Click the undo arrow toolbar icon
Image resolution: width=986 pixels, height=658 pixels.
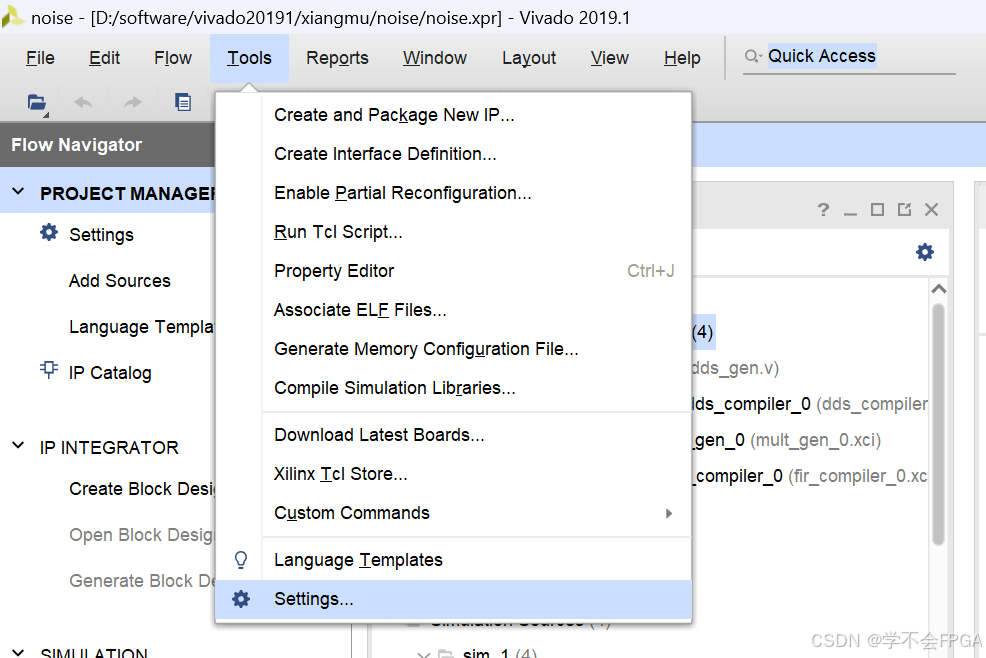[x=83, y=102]
